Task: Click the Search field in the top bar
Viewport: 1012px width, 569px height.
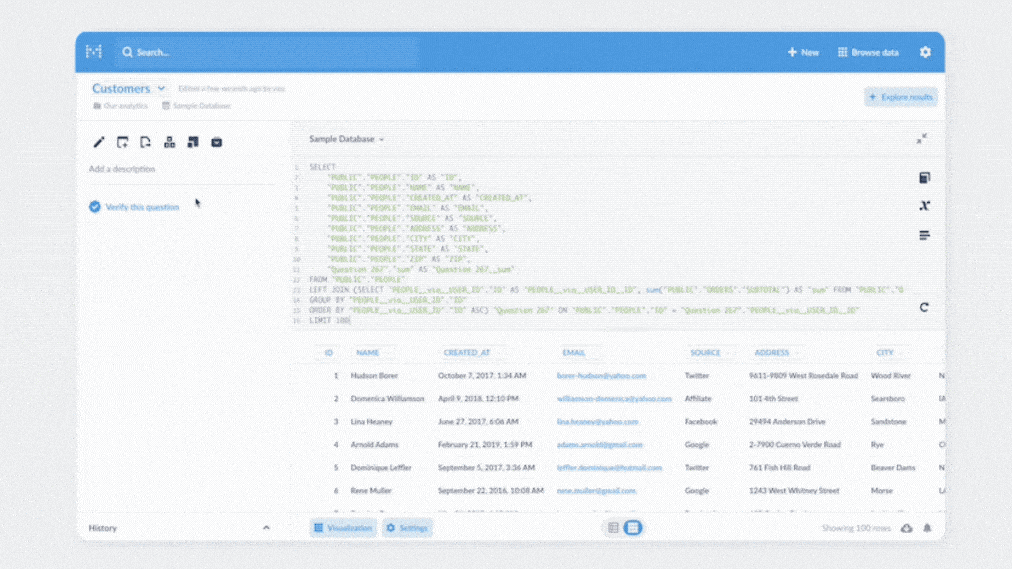Action: click(268, 52)
